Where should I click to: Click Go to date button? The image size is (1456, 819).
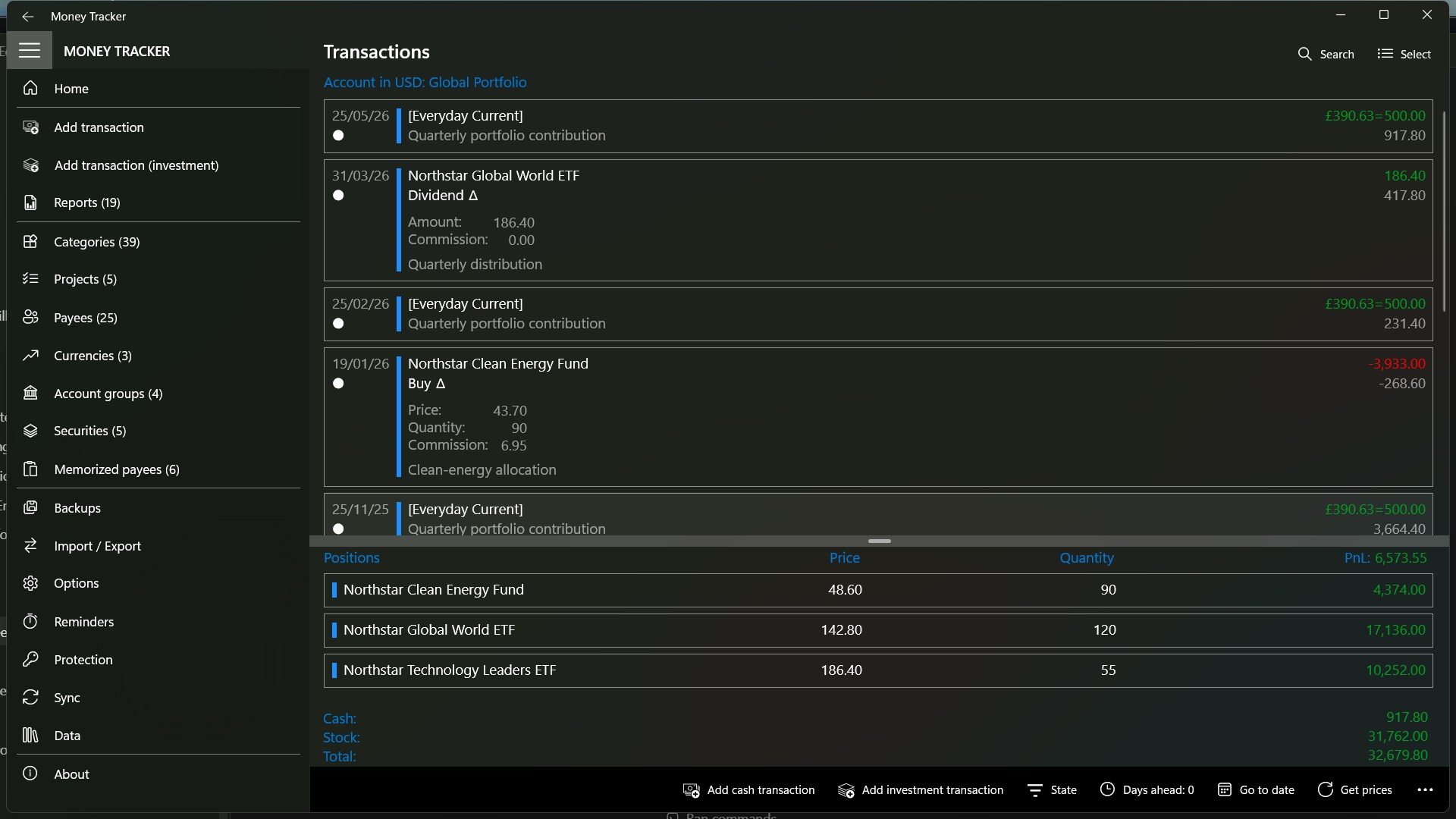click(x=1256, y=789)
